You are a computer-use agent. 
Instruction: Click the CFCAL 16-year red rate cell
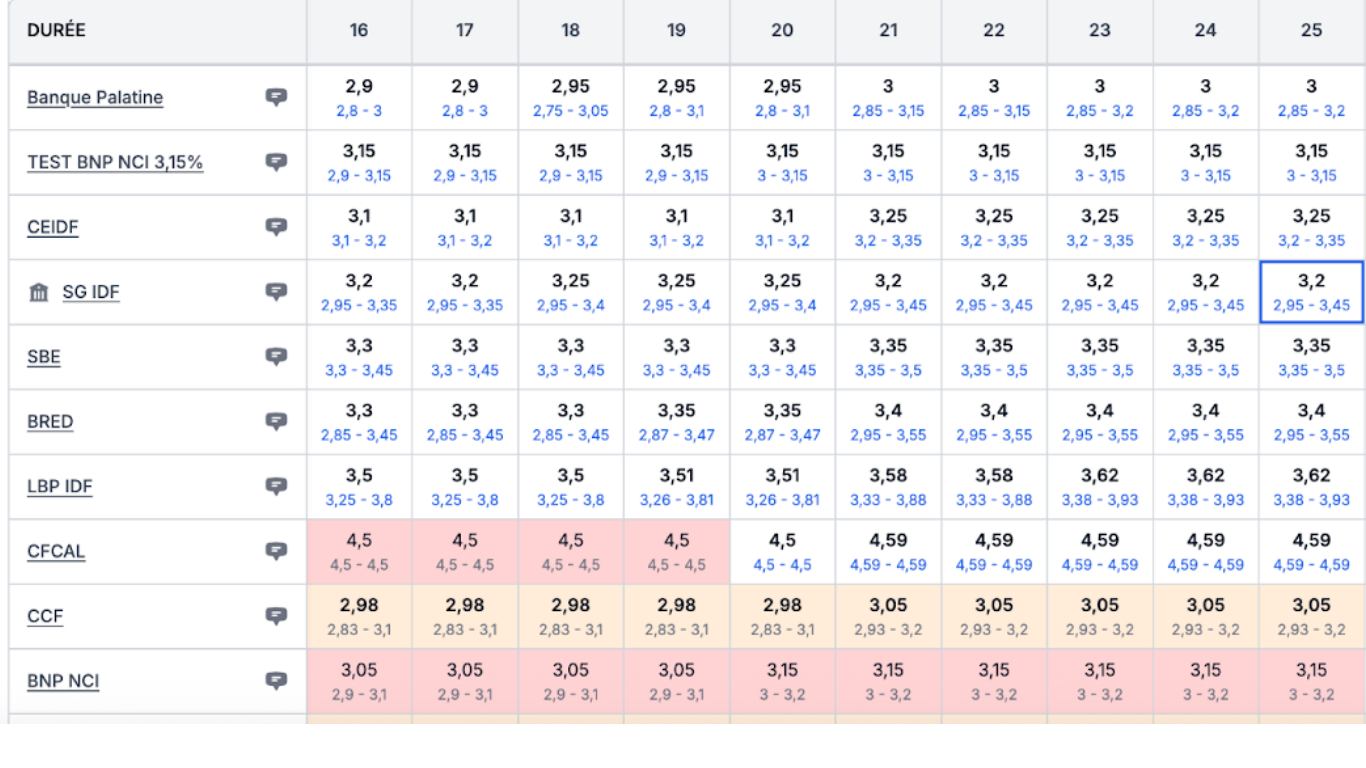[x=359, y=551]
